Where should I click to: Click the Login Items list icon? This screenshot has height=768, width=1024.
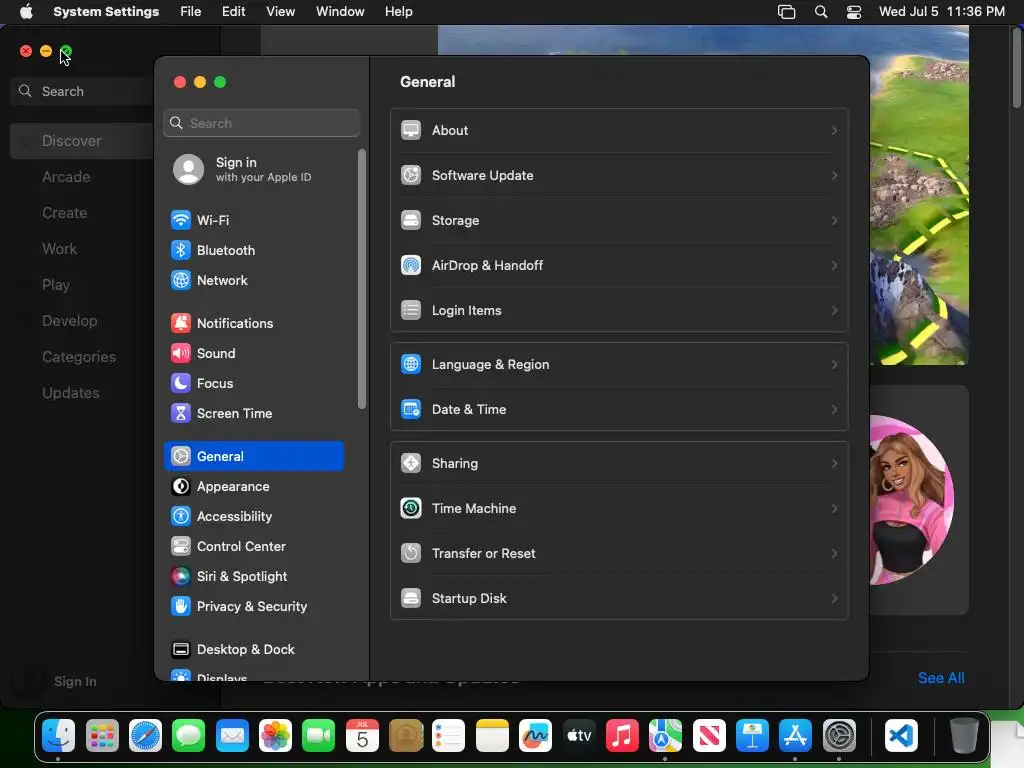411,310
